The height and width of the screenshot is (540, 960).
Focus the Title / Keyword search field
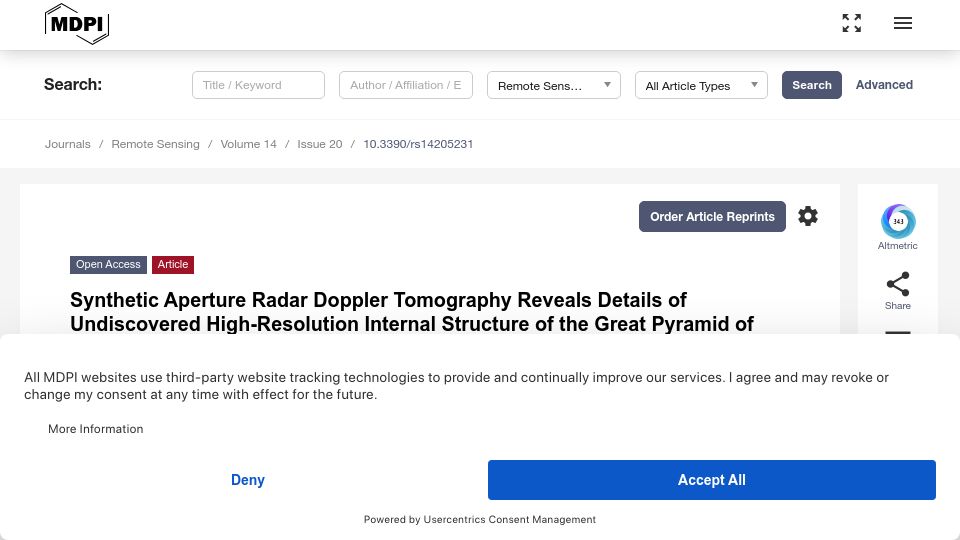click(258, 85)
